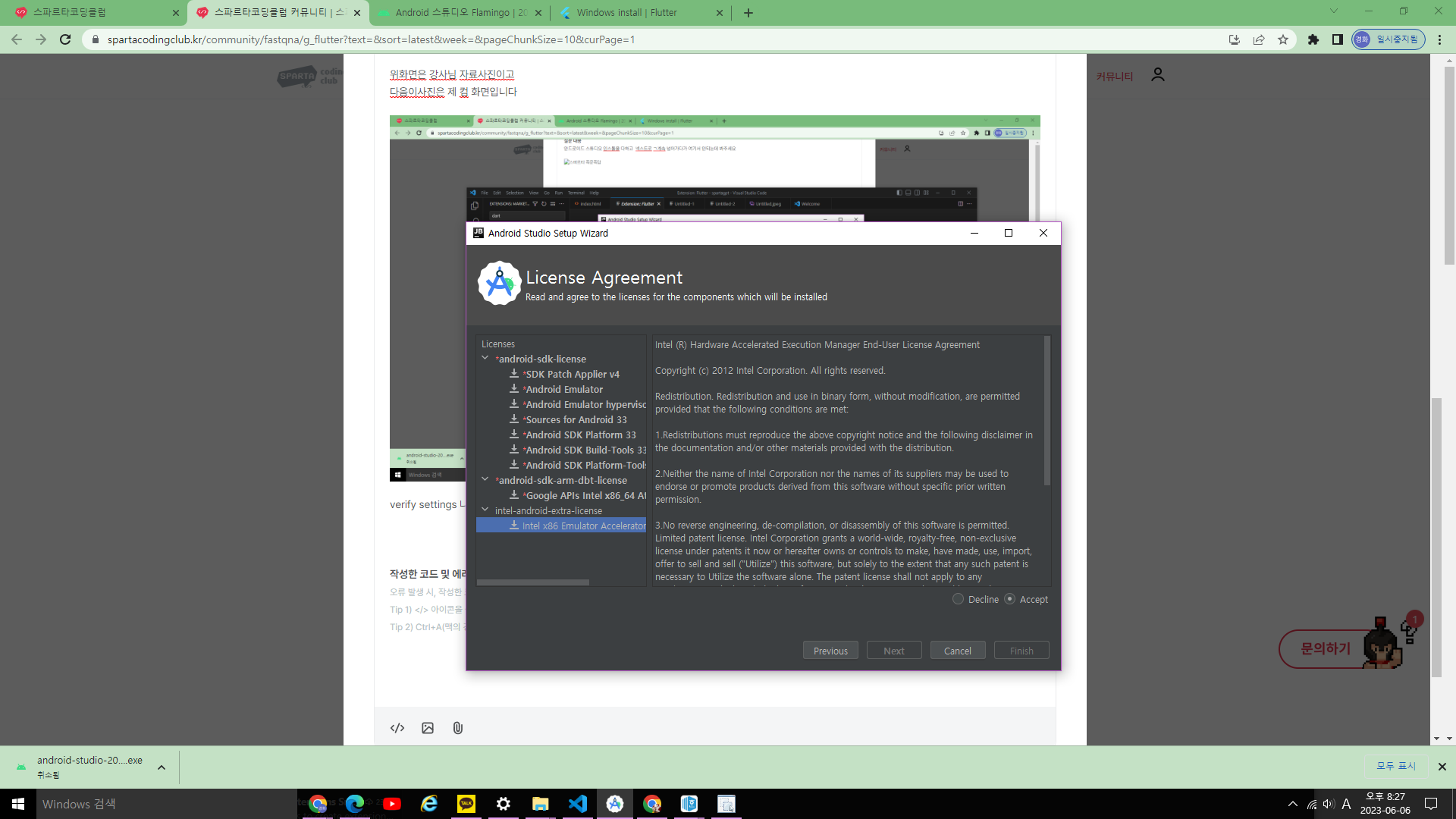Open the volume icon in system tray

[x=1329, y=804]
